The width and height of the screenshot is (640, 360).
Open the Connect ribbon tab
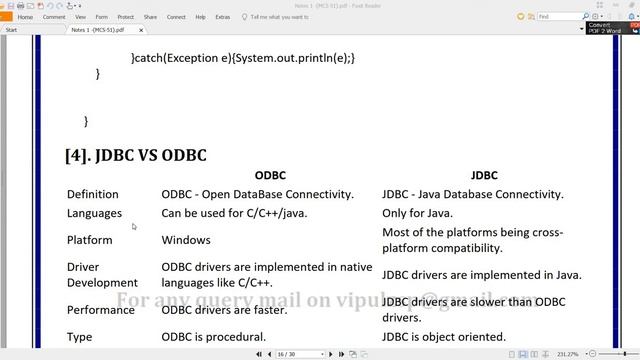click(x=176, y=17)
